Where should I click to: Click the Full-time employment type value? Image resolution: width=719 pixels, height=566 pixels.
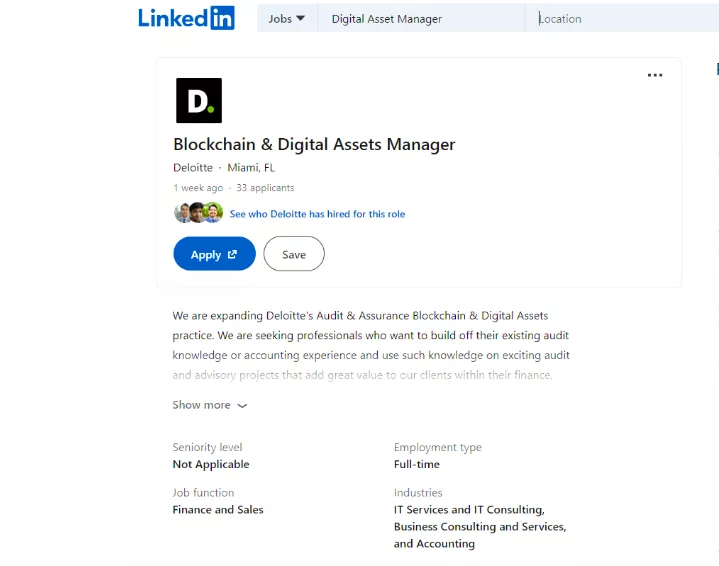pos(417,464)
